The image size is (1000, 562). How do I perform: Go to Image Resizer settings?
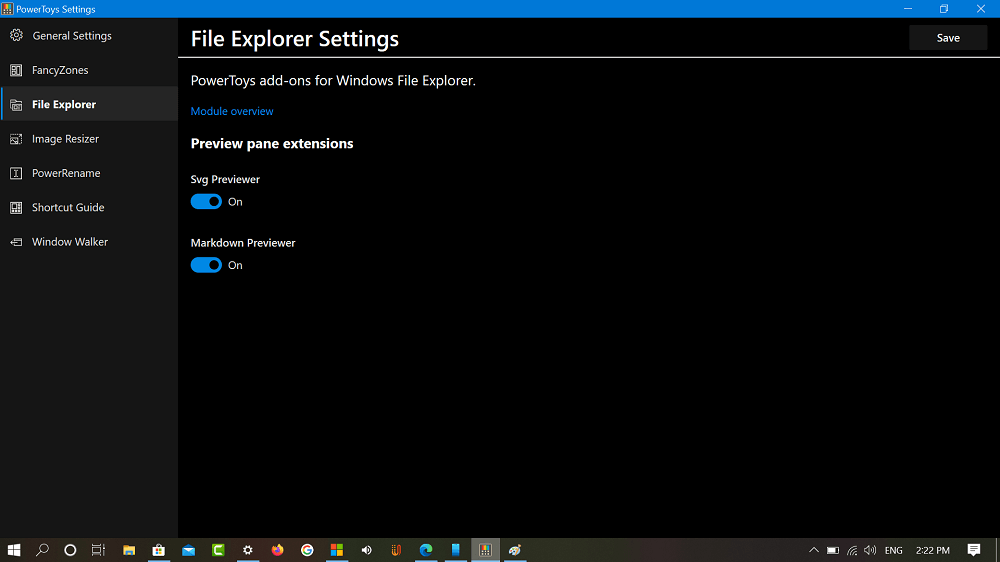(89, 139)
